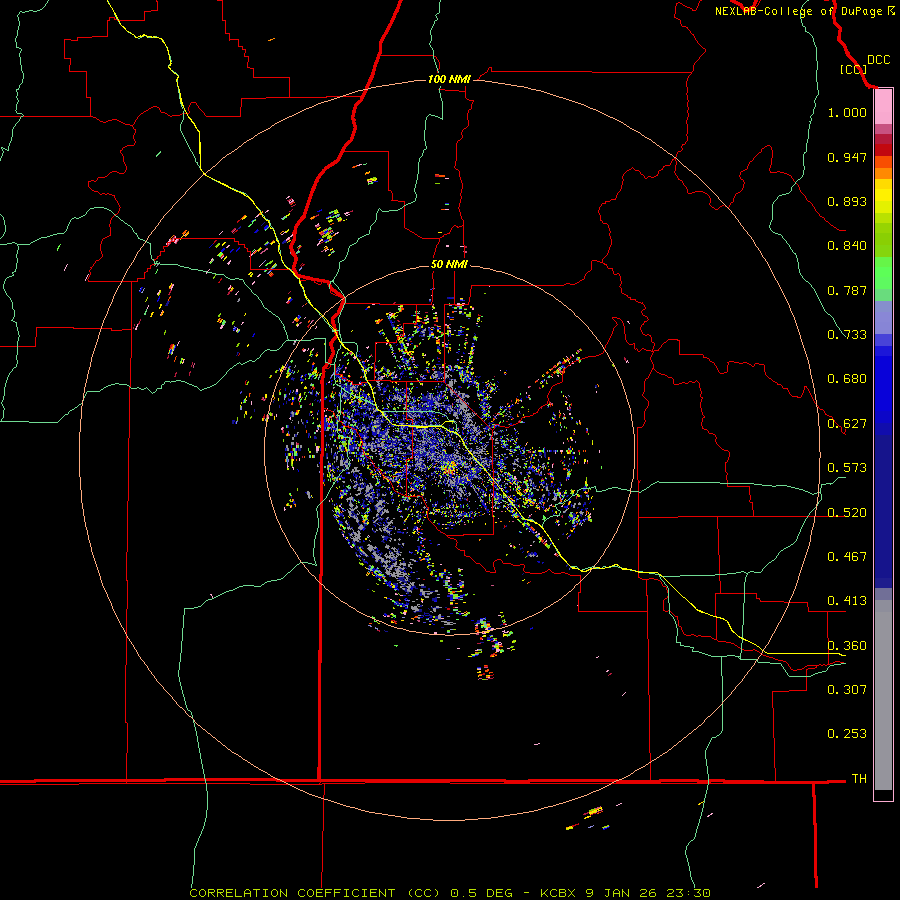Click the 0.893 color scale value
900x900 pixels.
click(x=847, y=201)
